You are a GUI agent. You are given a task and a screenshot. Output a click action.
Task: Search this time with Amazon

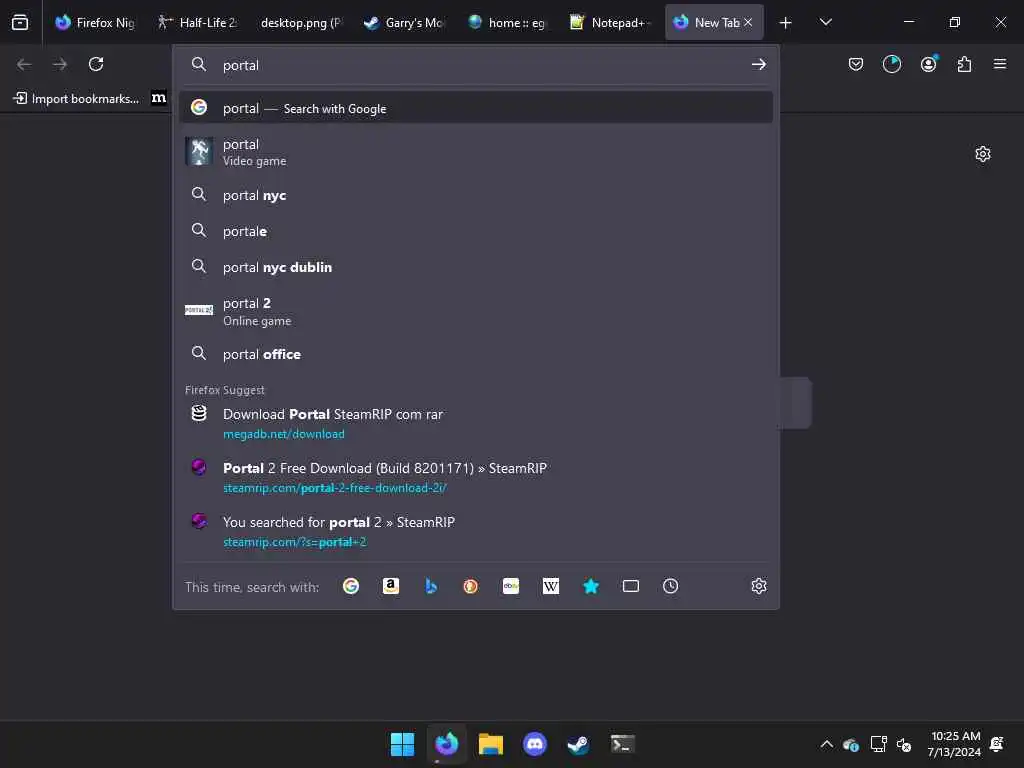click(391, 586)
